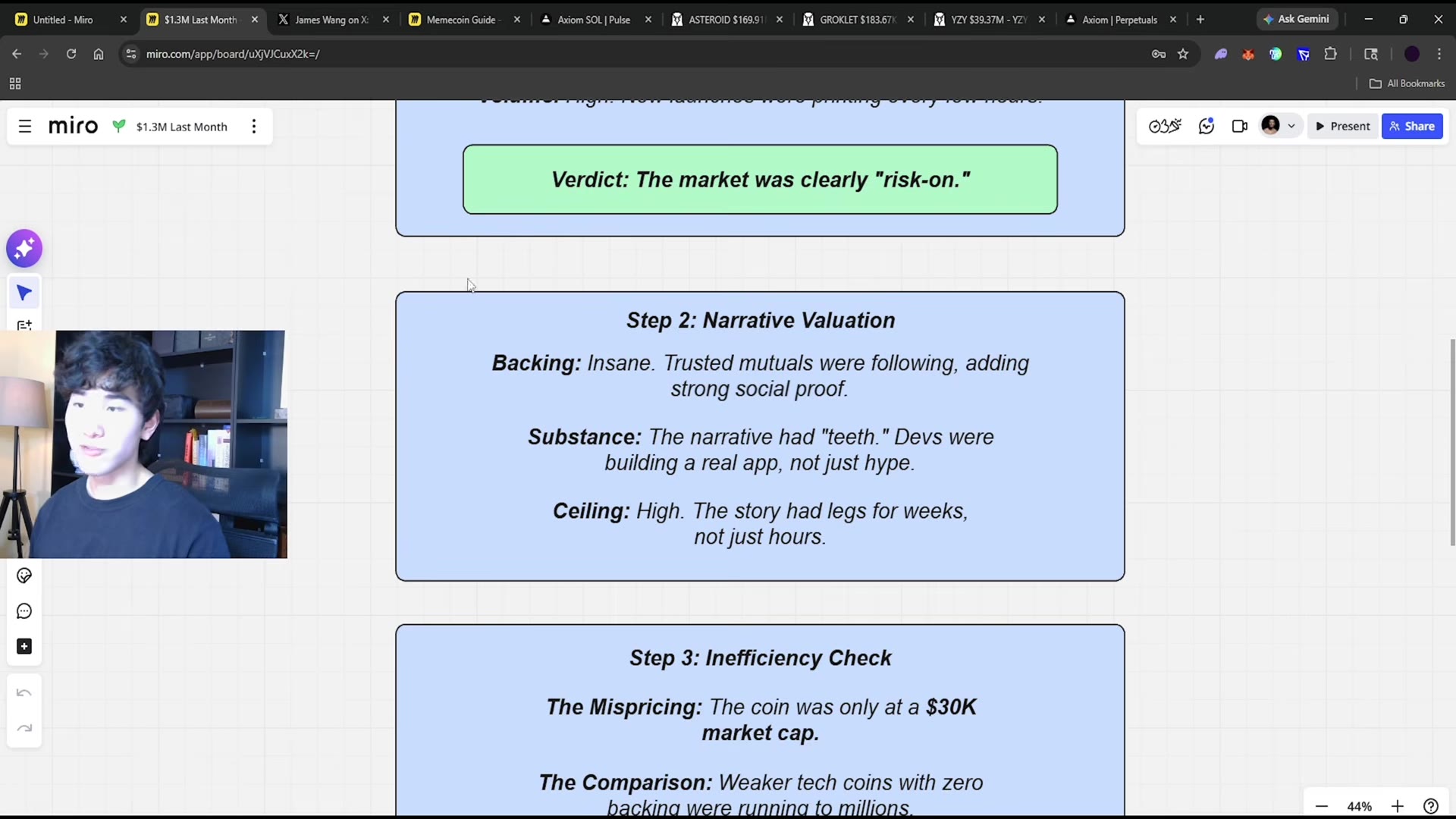Open the reactions icon in top toolbar
Viewport: 1456px width, 819px height.
pos(1165,127)
